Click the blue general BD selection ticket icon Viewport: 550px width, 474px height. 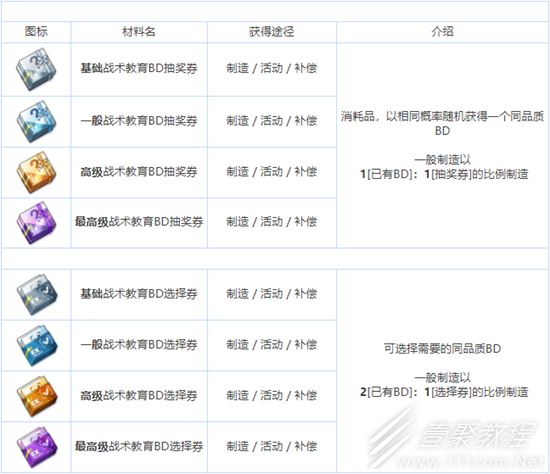pos(37,345)
